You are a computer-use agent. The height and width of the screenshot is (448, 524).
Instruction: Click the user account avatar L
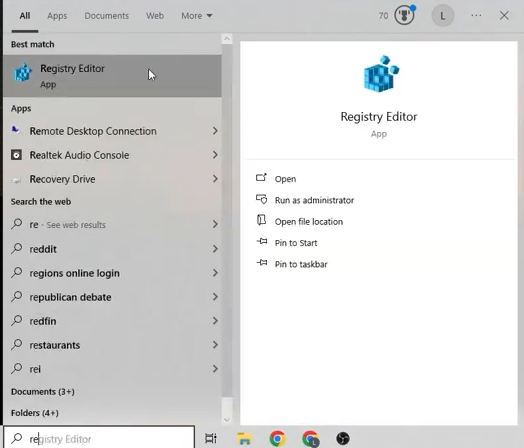pyautogui.click(x=442, y=15)
